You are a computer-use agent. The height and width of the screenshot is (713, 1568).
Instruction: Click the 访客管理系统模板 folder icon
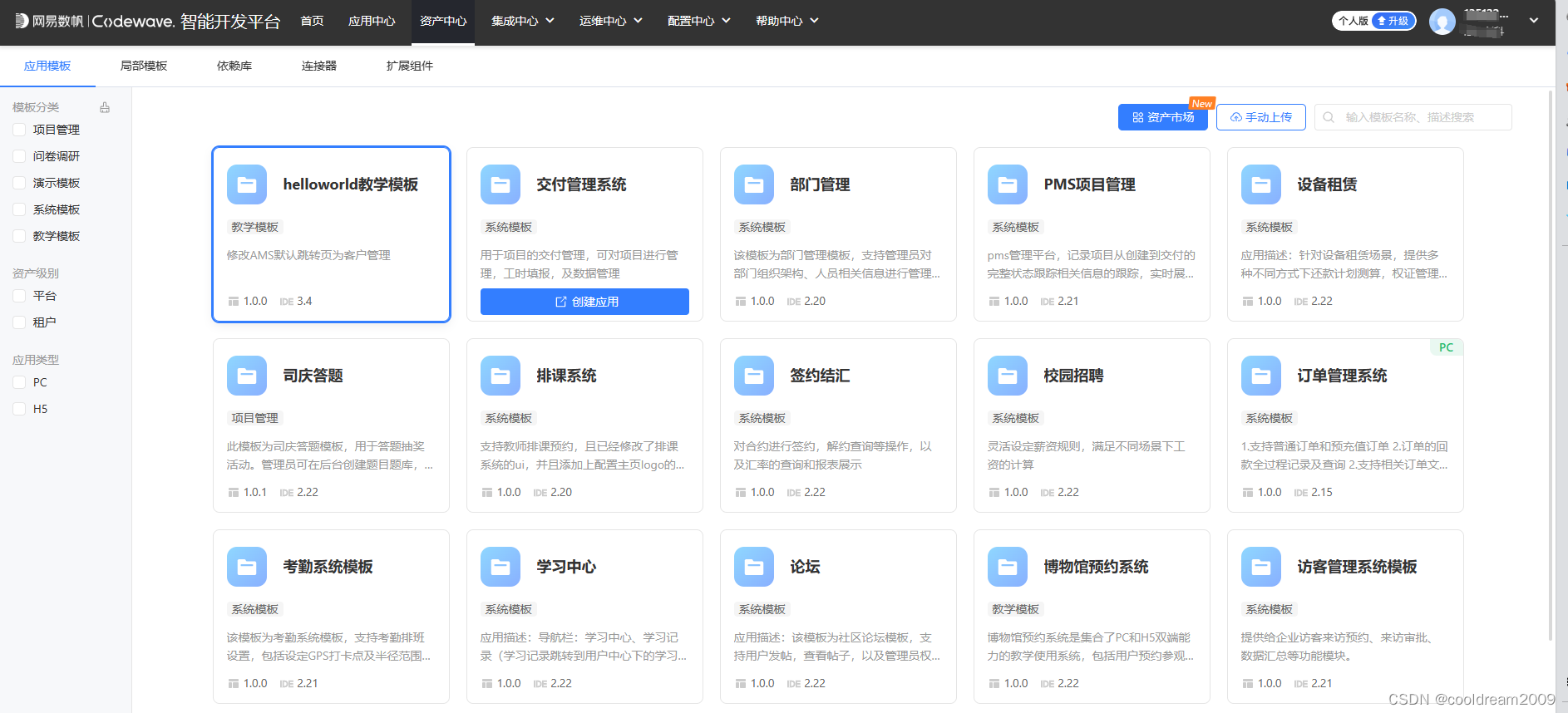1261,567
